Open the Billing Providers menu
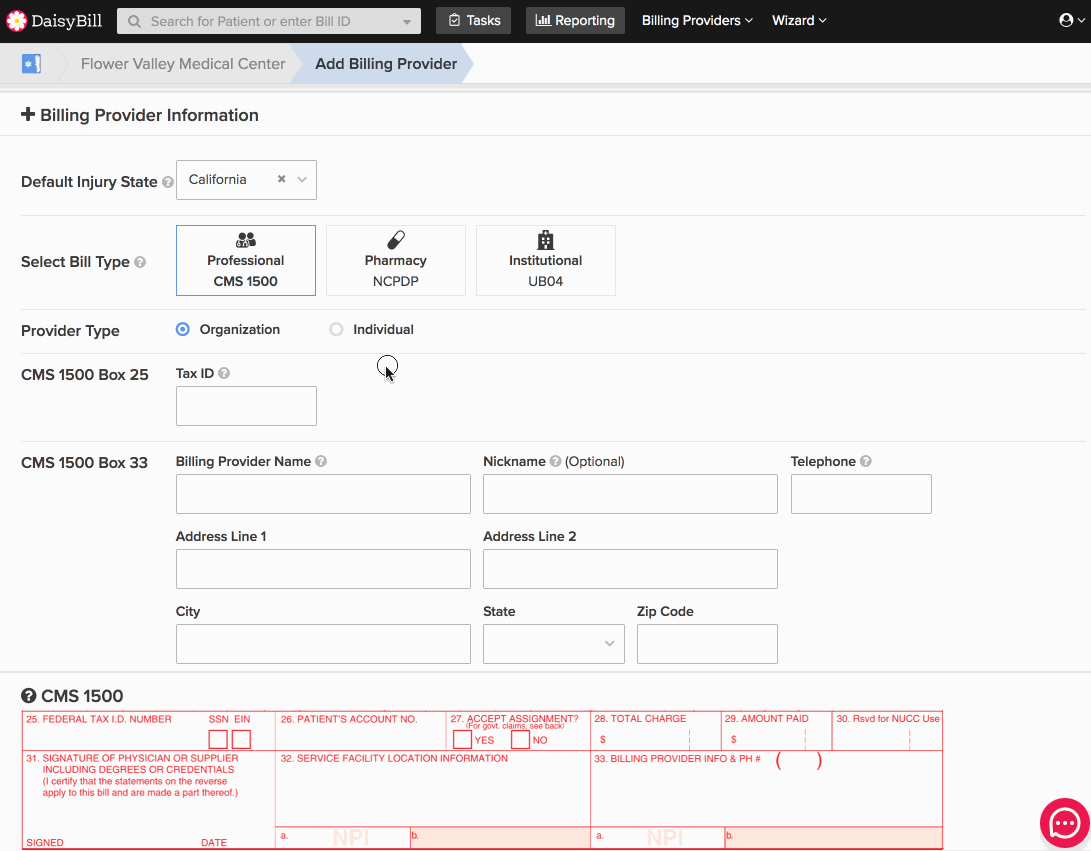Screen dimensions: 1091x851 [697, 21]
